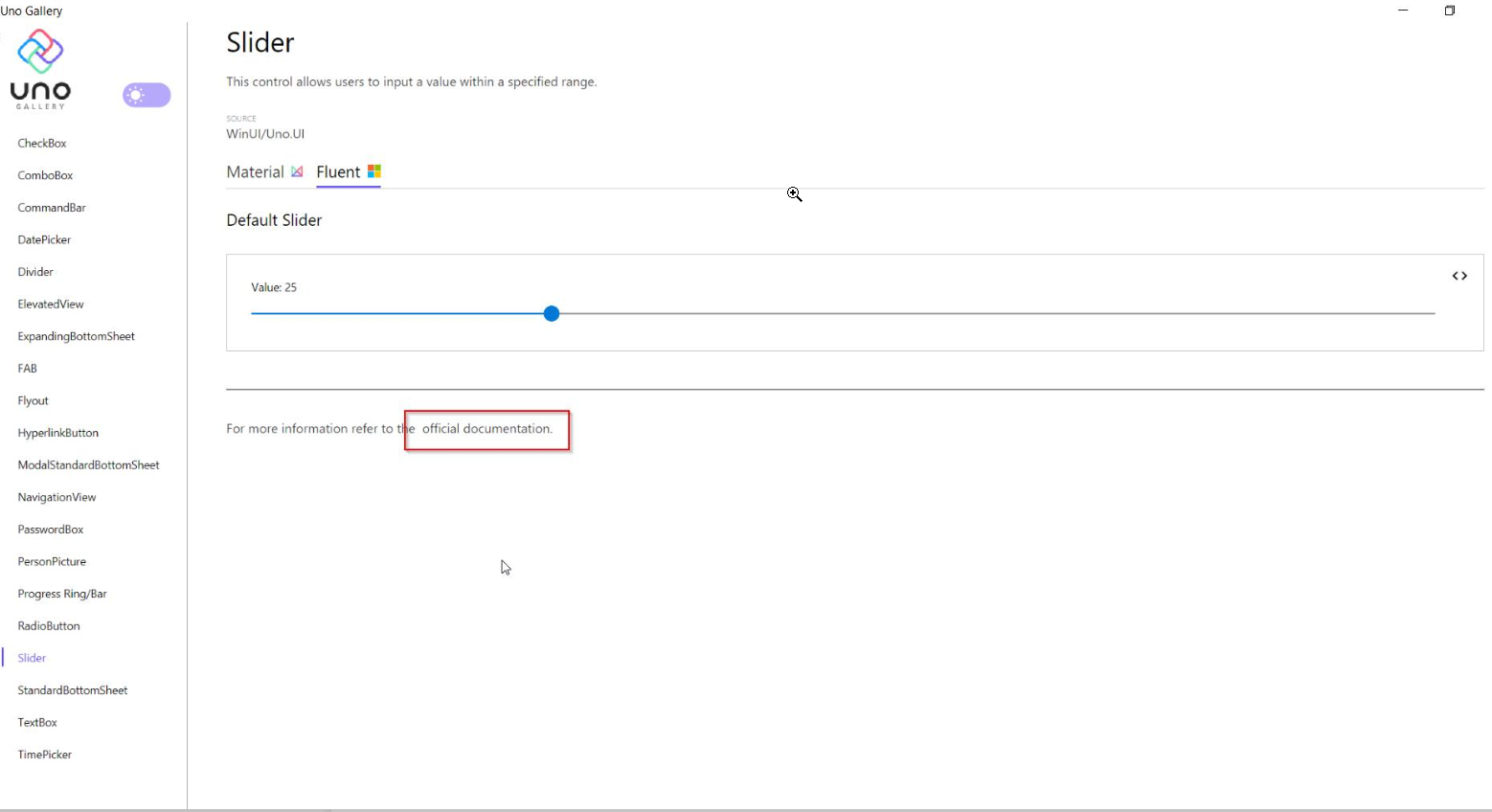Click the WinUI/Uno.UI source text

(x=264, y=133)
